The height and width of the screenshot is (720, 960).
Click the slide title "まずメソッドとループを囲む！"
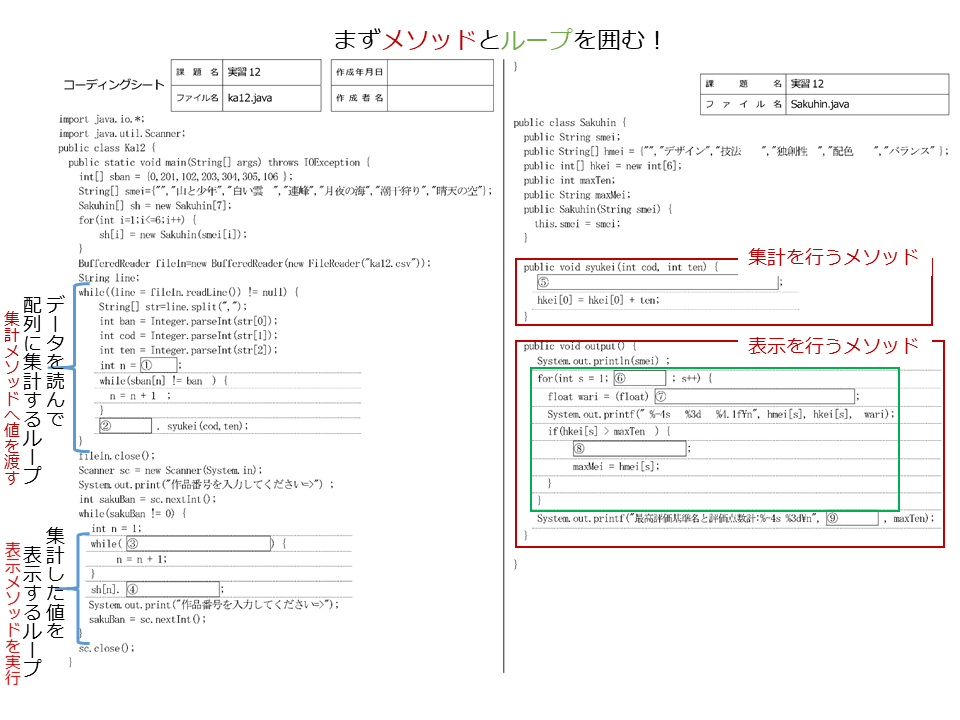(497, 40)
